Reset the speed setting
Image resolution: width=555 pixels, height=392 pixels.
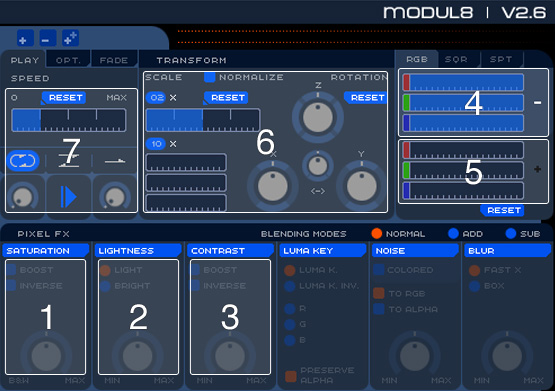click(64, 98)
